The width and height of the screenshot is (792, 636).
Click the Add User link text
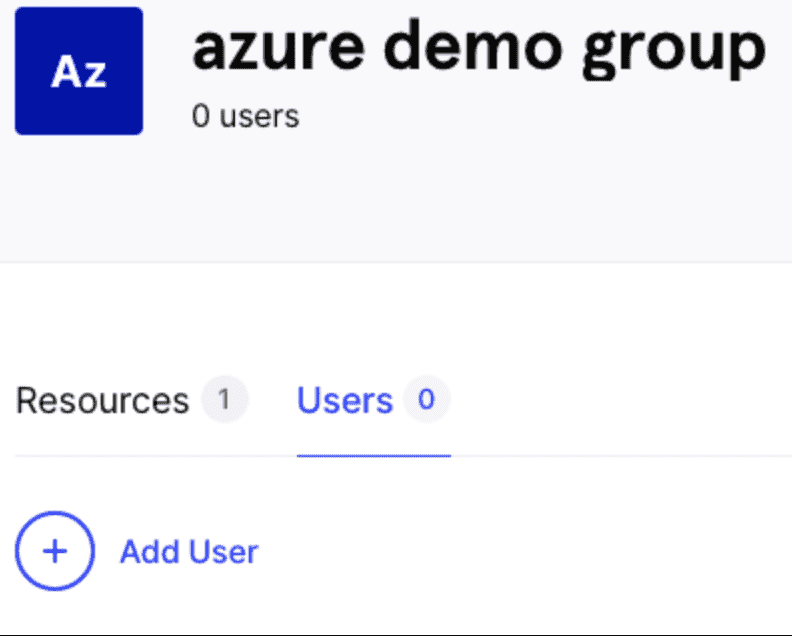(189, 552)
